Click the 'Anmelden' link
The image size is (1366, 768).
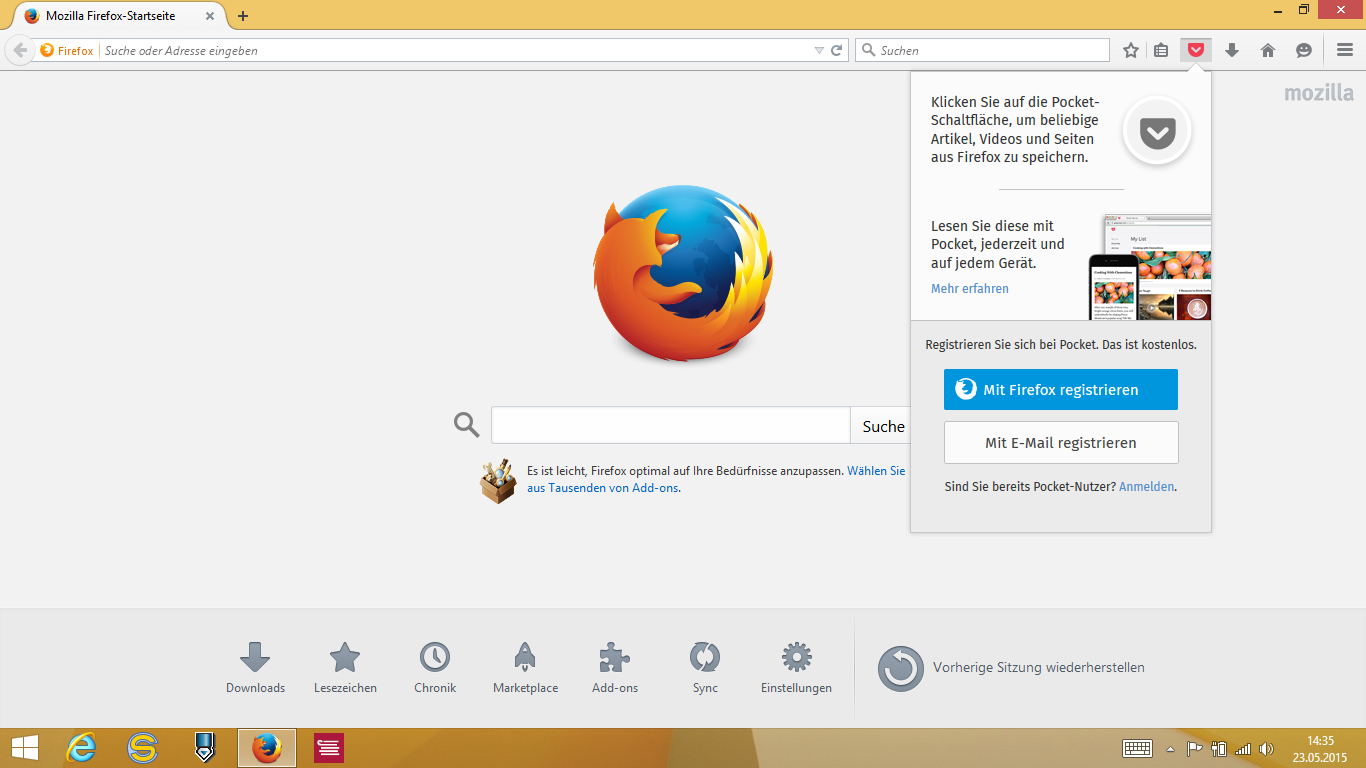(x=1147, y=487)
